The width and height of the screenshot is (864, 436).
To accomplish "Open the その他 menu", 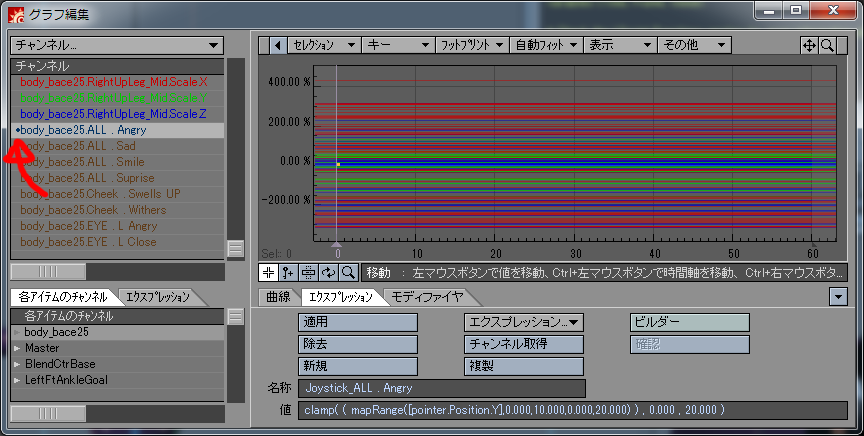I will [x=695, y=45].
